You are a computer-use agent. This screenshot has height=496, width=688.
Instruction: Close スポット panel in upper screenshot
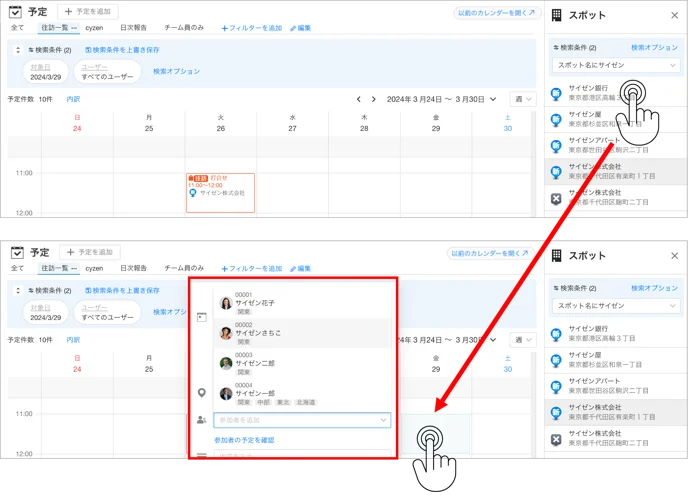tap(674, 15)
